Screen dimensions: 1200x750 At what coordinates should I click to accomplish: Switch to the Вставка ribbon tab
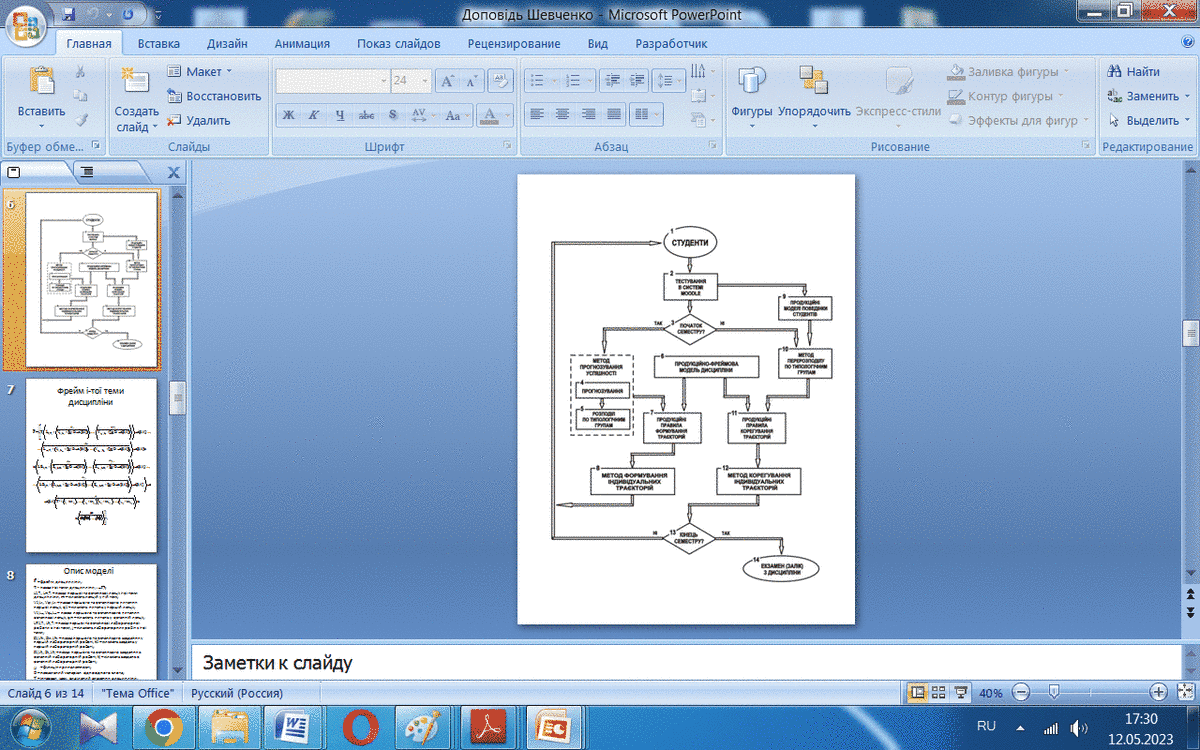click(159, 44)
